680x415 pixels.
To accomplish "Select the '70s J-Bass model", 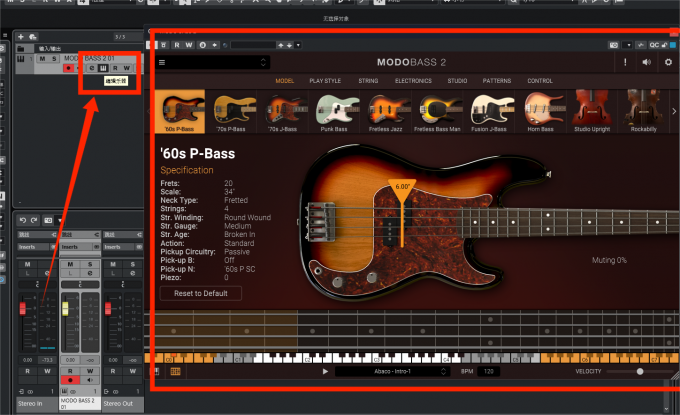I will tap(282, 111).
